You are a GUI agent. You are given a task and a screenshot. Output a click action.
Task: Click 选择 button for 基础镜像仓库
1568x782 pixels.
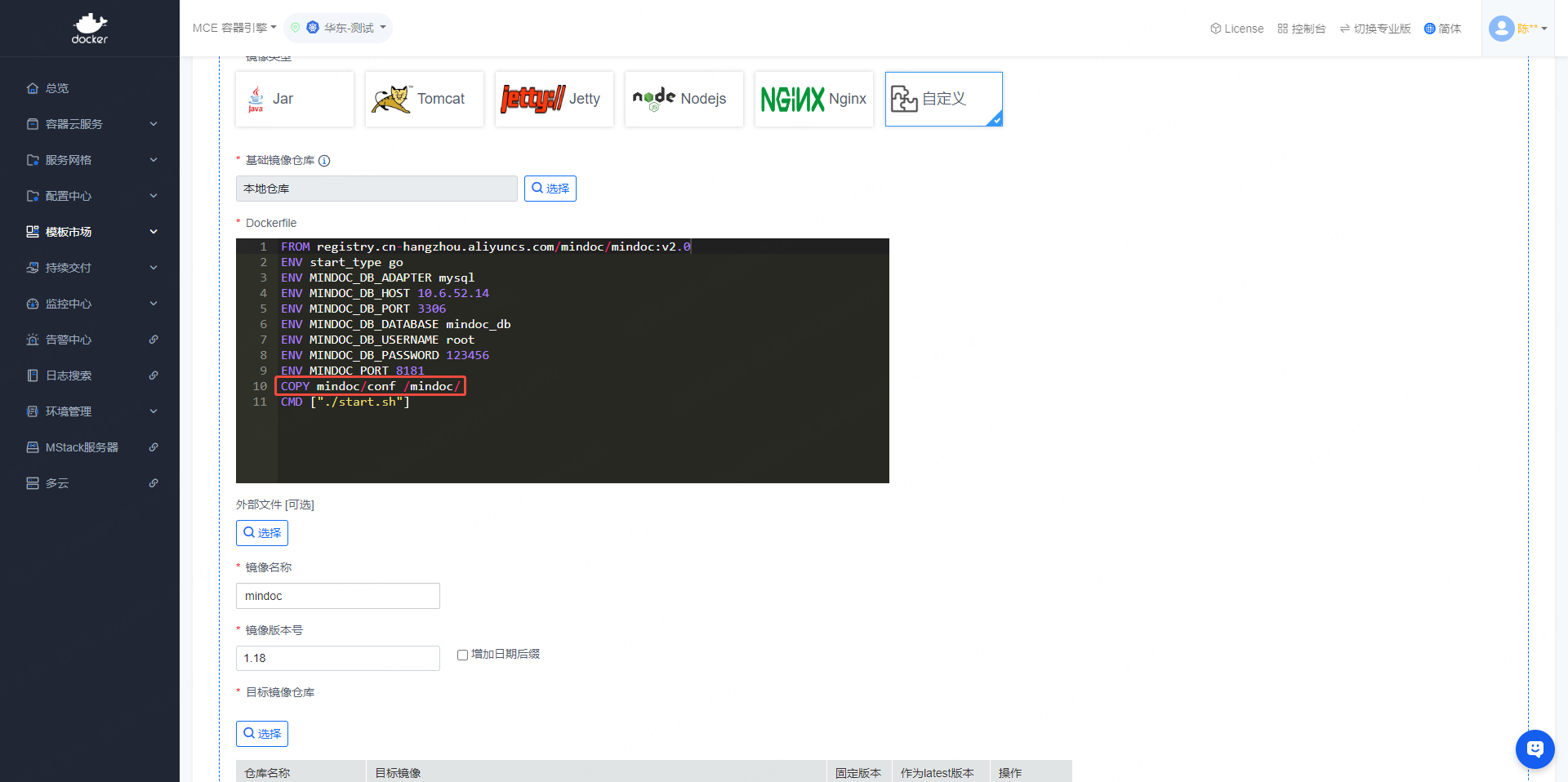[x=550, y=189]
